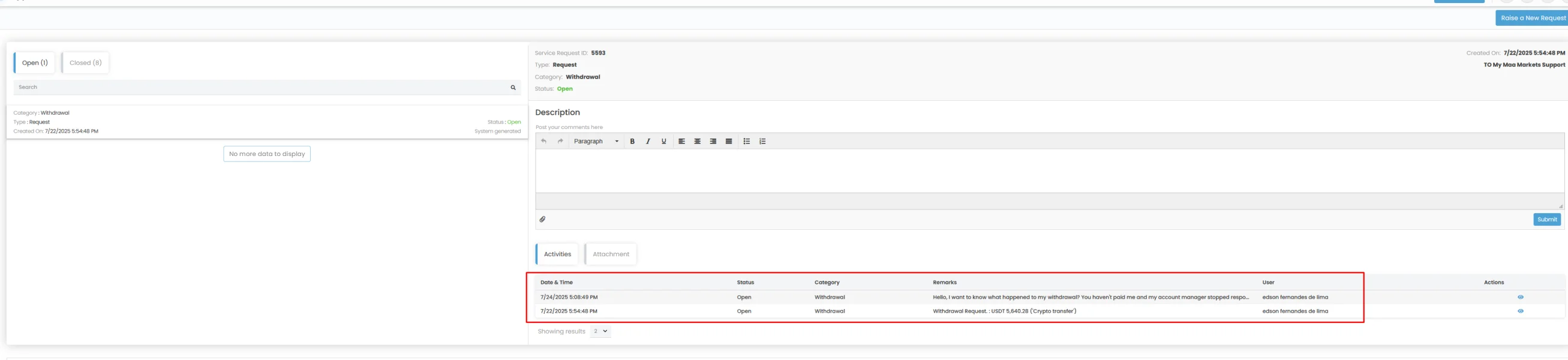This screenshot has height=360, width=1568.
Task: Click the Status column header
Action: click(x=745, y=283)
